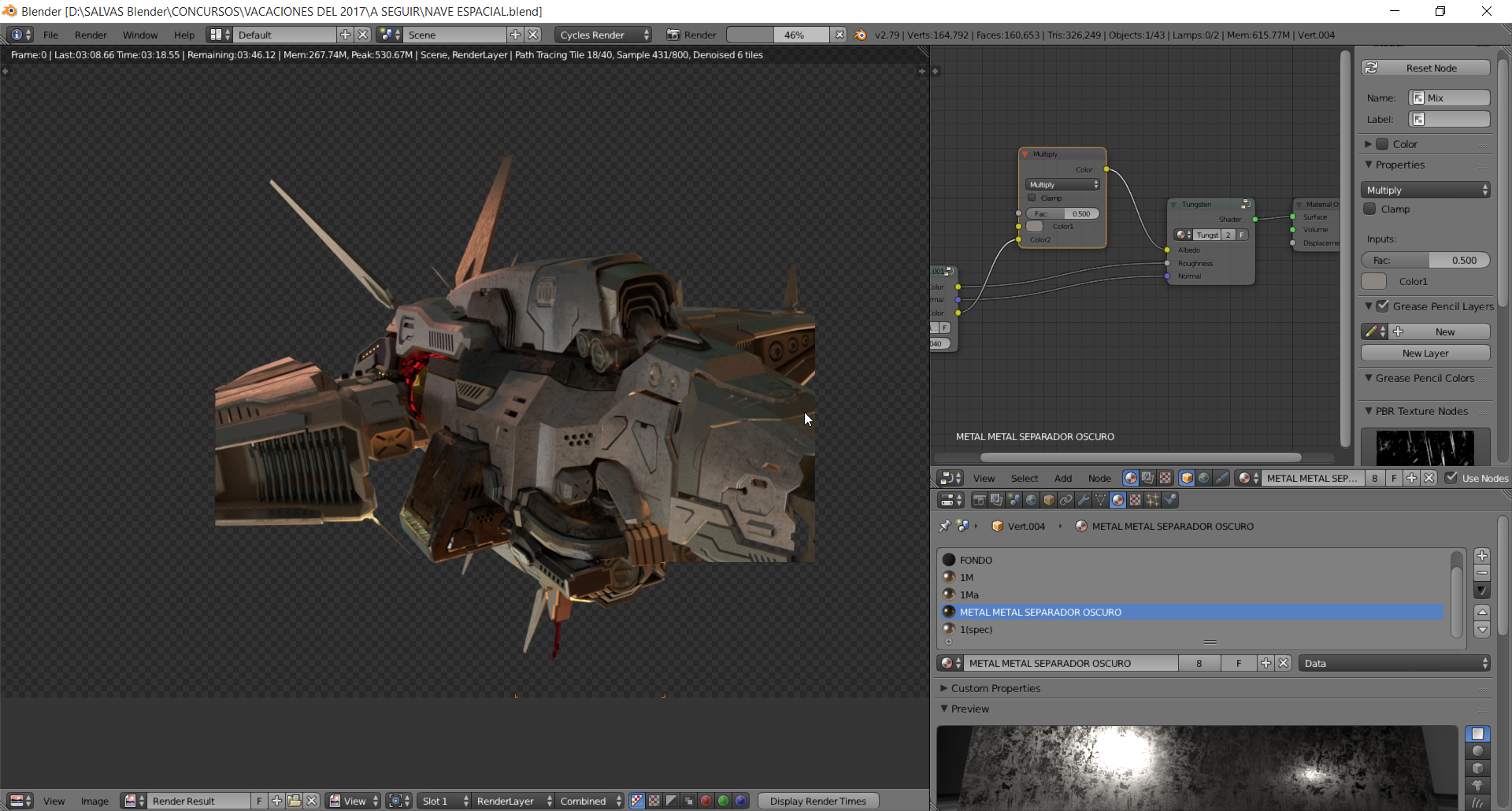
Task: Open blend type dropdown on Multiply node
Action: 1062,184
